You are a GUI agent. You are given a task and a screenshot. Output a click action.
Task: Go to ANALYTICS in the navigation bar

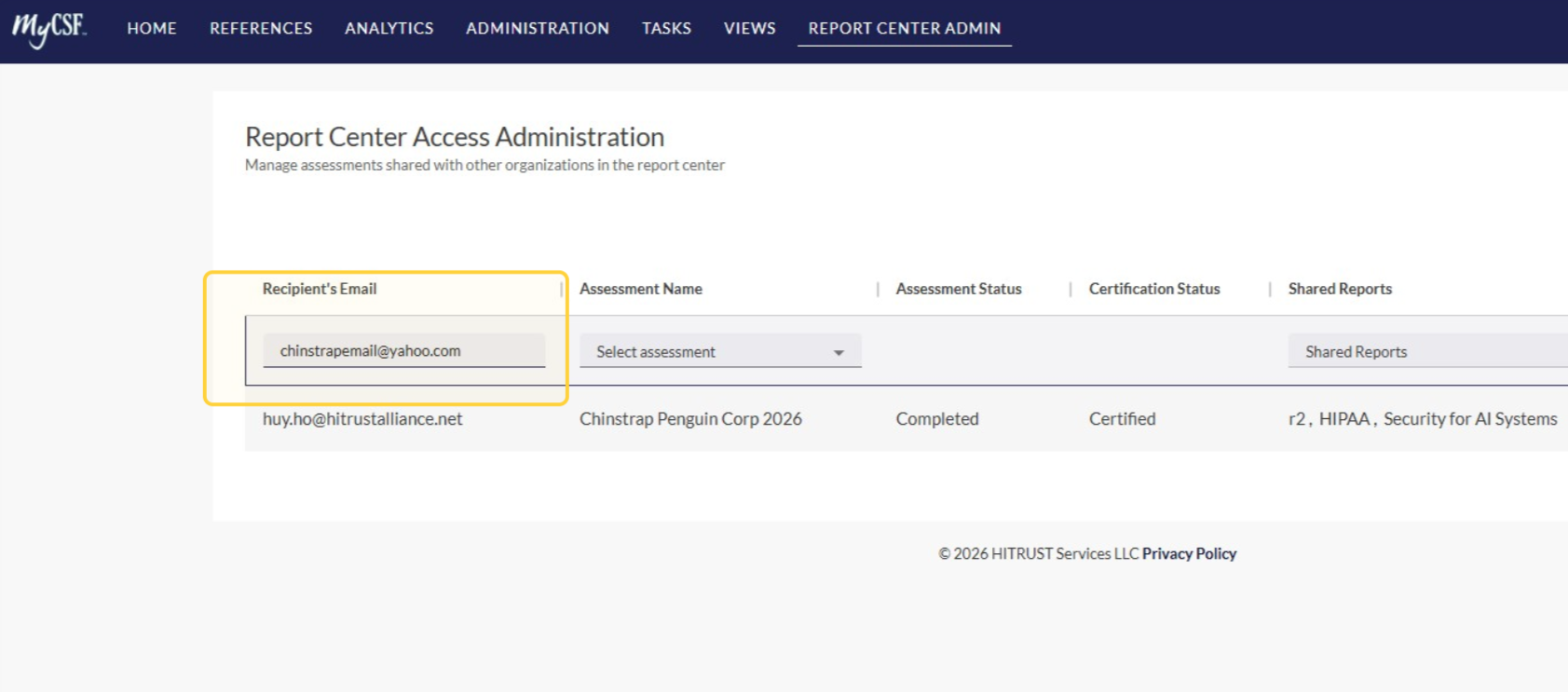(x=389, y=29)
